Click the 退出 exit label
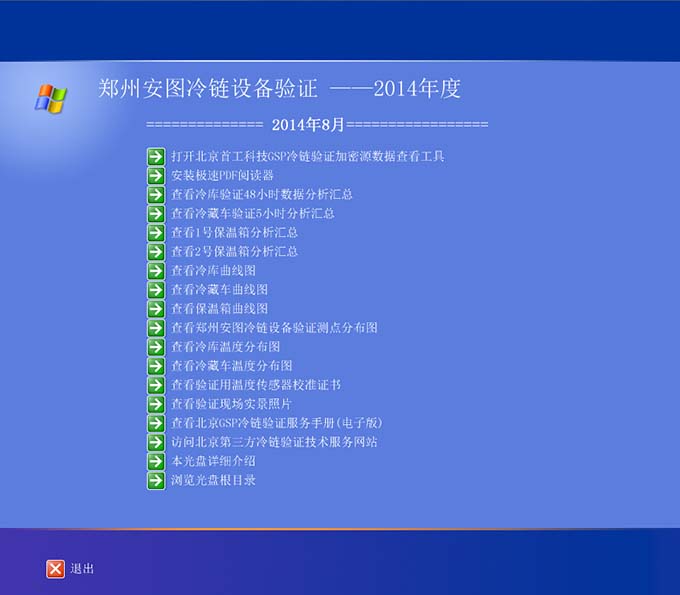The image size is (680, 595). (x=82, y=569)
